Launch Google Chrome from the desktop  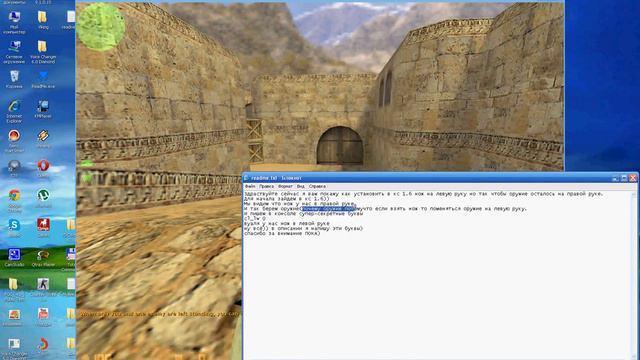[14, 200]
